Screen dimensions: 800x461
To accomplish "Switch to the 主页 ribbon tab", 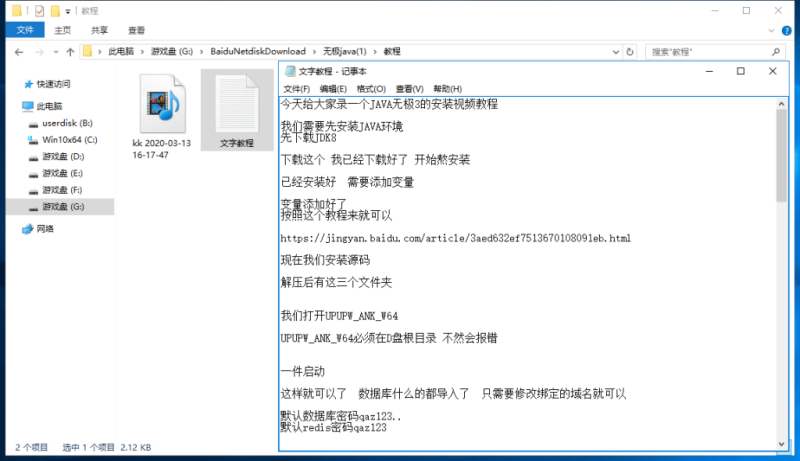I will pos(63,30).
